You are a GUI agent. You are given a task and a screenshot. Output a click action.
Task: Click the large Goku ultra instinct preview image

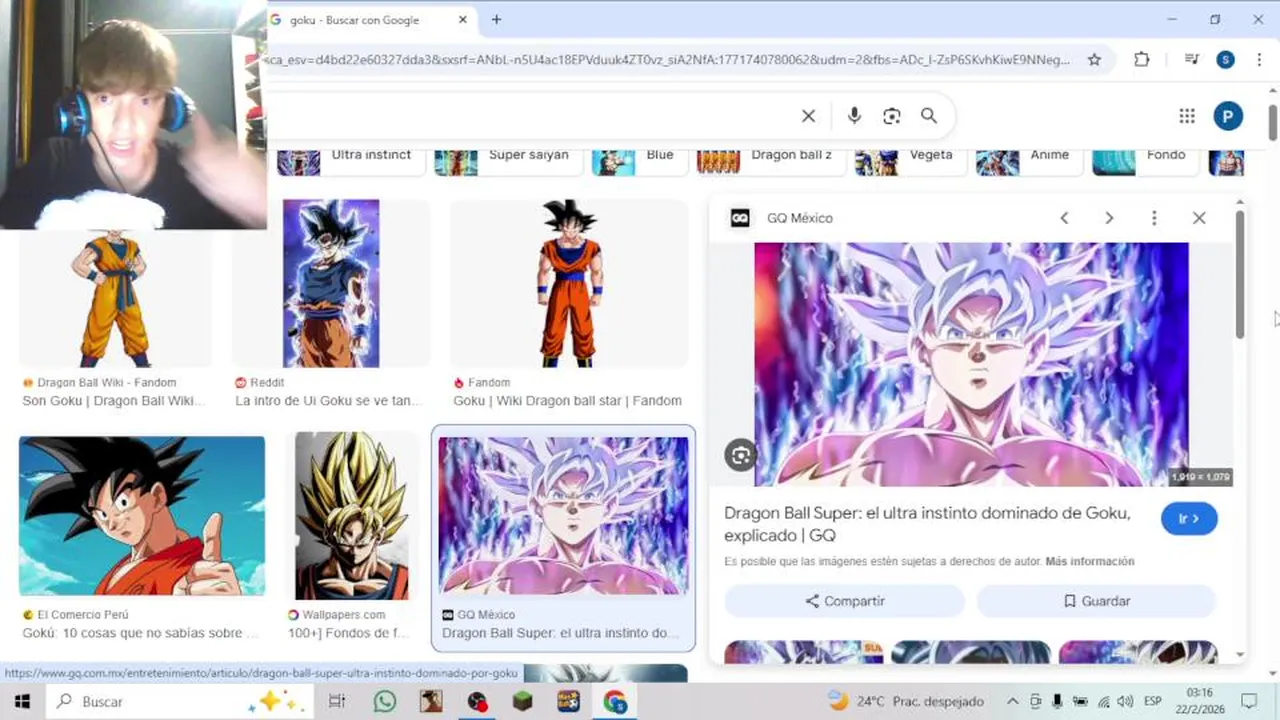[971, 364]
